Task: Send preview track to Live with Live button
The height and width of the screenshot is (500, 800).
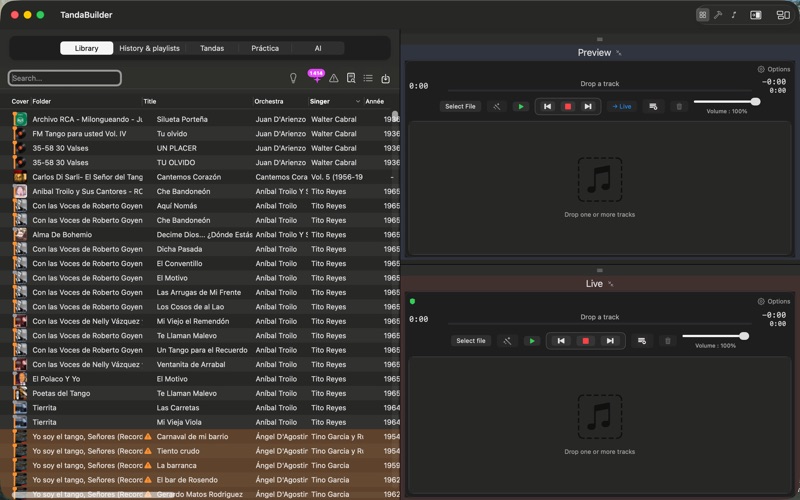Action: (x=621, y=107)
